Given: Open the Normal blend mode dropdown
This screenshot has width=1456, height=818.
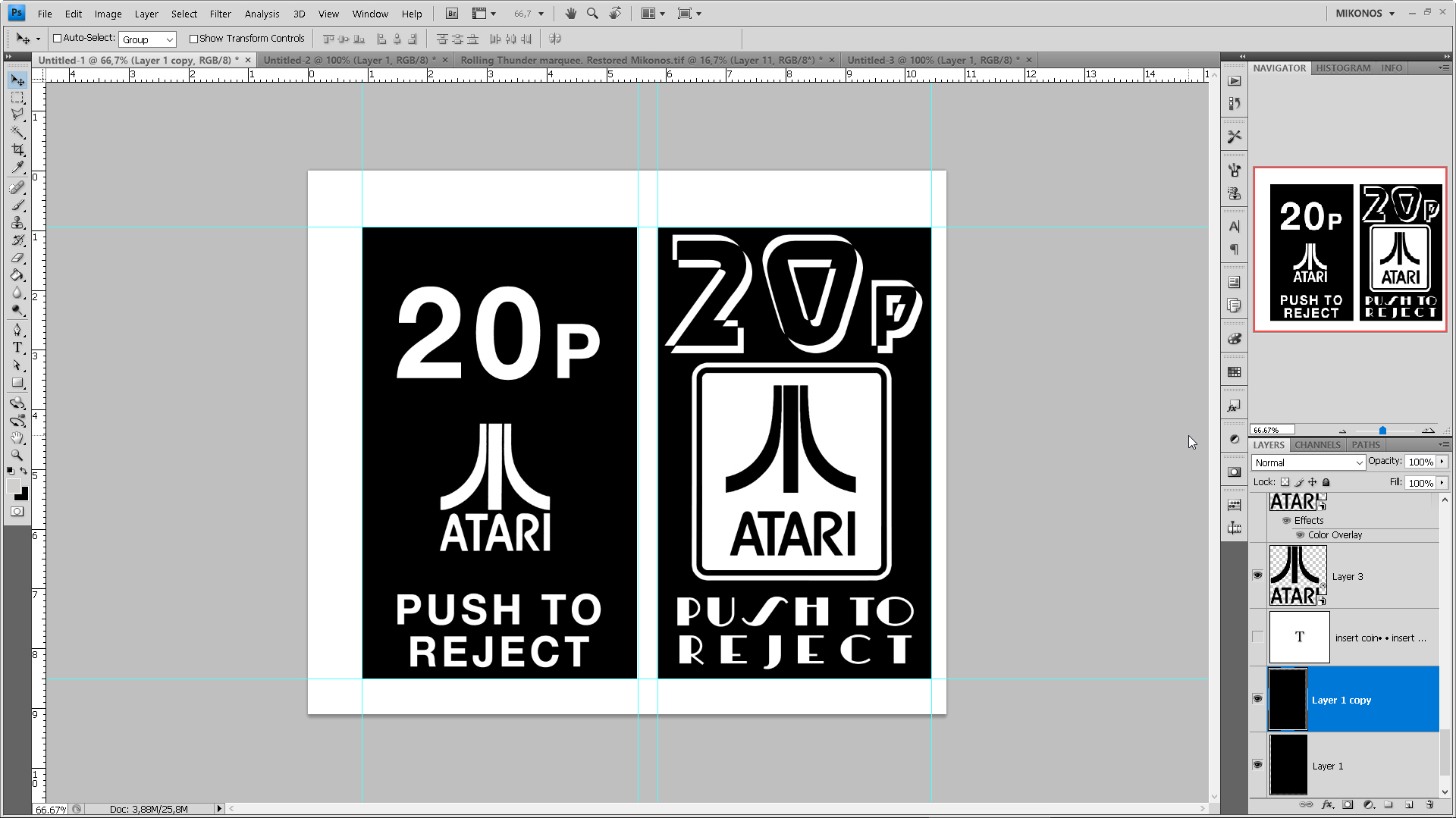Looking at the screenshot, I should coord(1308,462).
